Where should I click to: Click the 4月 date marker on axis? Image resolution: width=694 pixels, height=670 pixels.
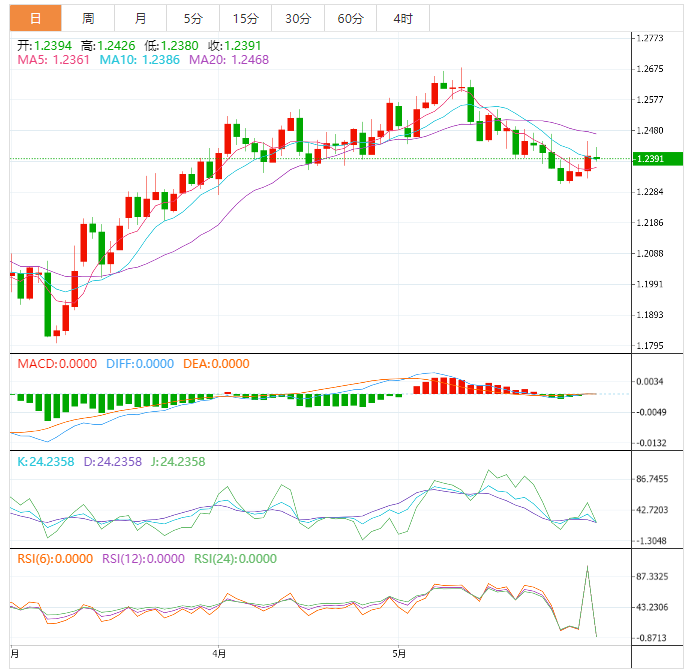coord(219,654)
